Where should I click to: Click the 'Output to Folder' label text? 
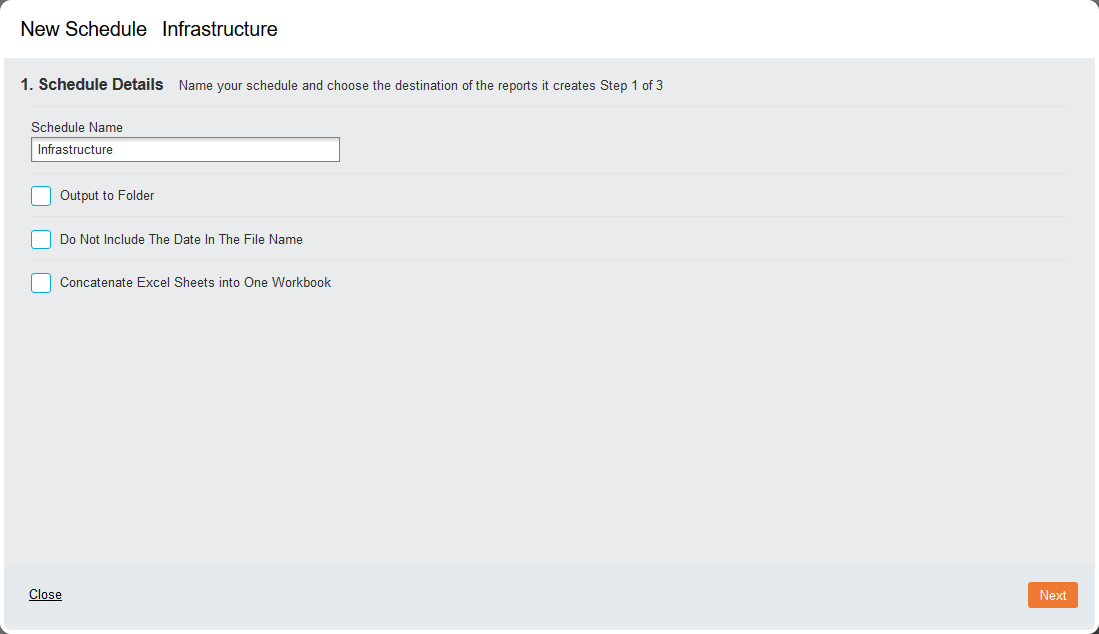point(107,195)
